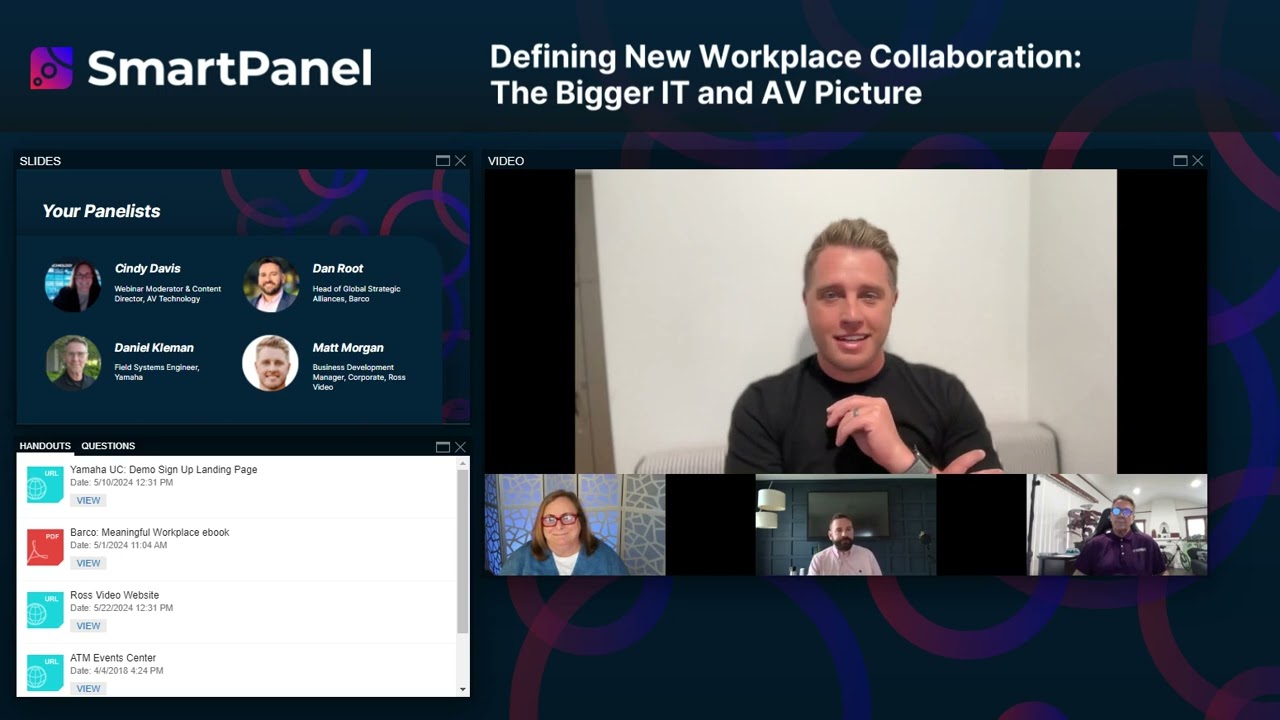Select Cindy Davis panelist photo
This screenshot has width=1280, height=720.
(73, 284)
